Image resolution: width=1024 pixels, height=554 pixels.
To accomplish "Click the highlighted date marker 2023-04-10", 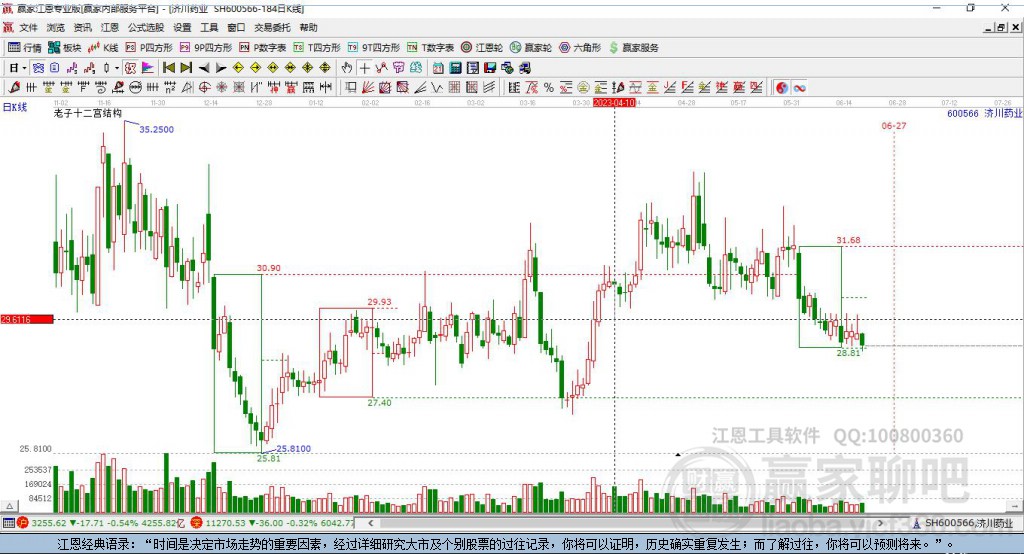I will 614,103.
